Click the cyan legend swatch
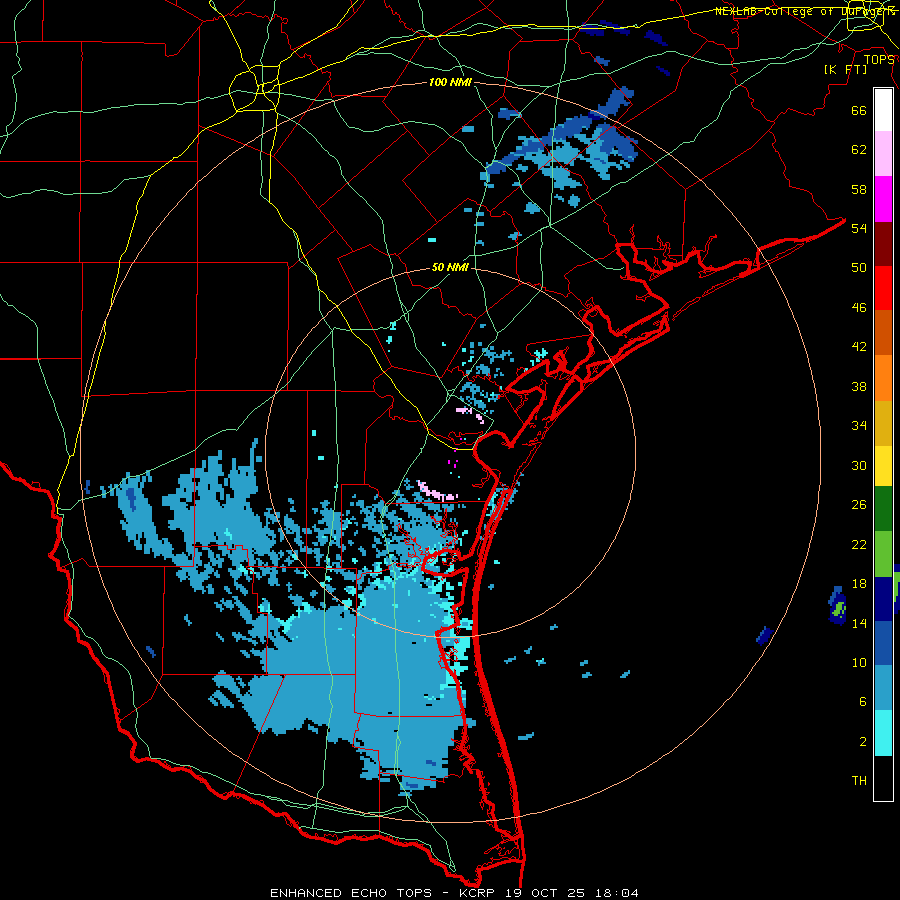 (883, 733)
